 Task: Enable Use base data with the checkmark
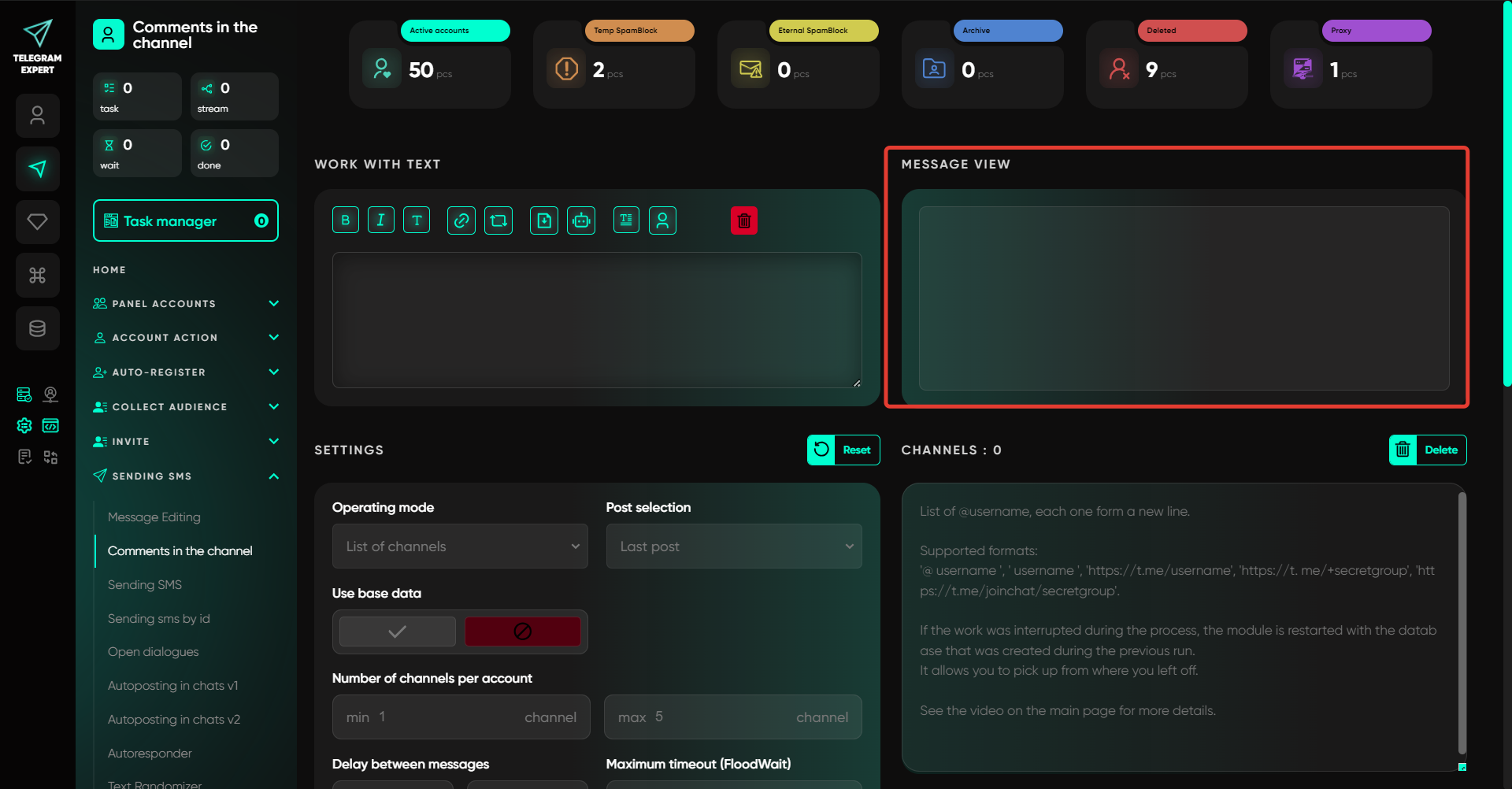coord(398,632)
